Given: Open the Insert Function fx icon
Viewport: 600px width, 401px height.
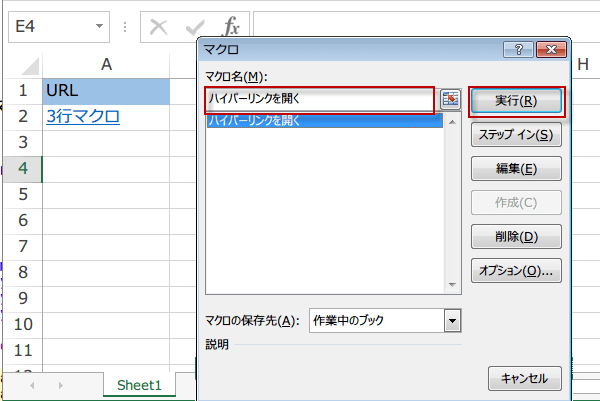Looking at the screenshot, I should (x=231, y=27).
